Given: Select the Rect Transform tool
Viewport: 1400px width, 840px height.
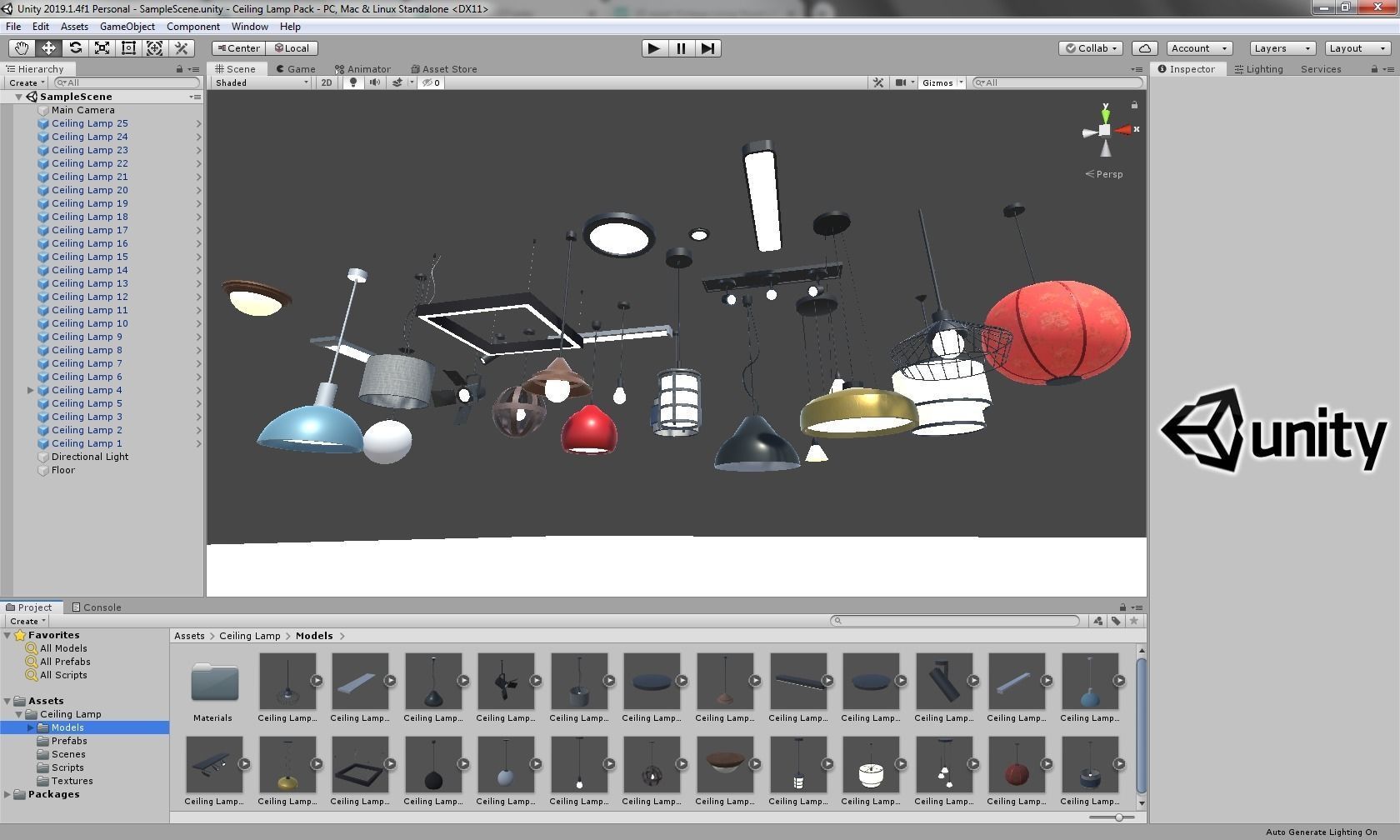Looking at the screenshot, I should [x=128, y=47].
